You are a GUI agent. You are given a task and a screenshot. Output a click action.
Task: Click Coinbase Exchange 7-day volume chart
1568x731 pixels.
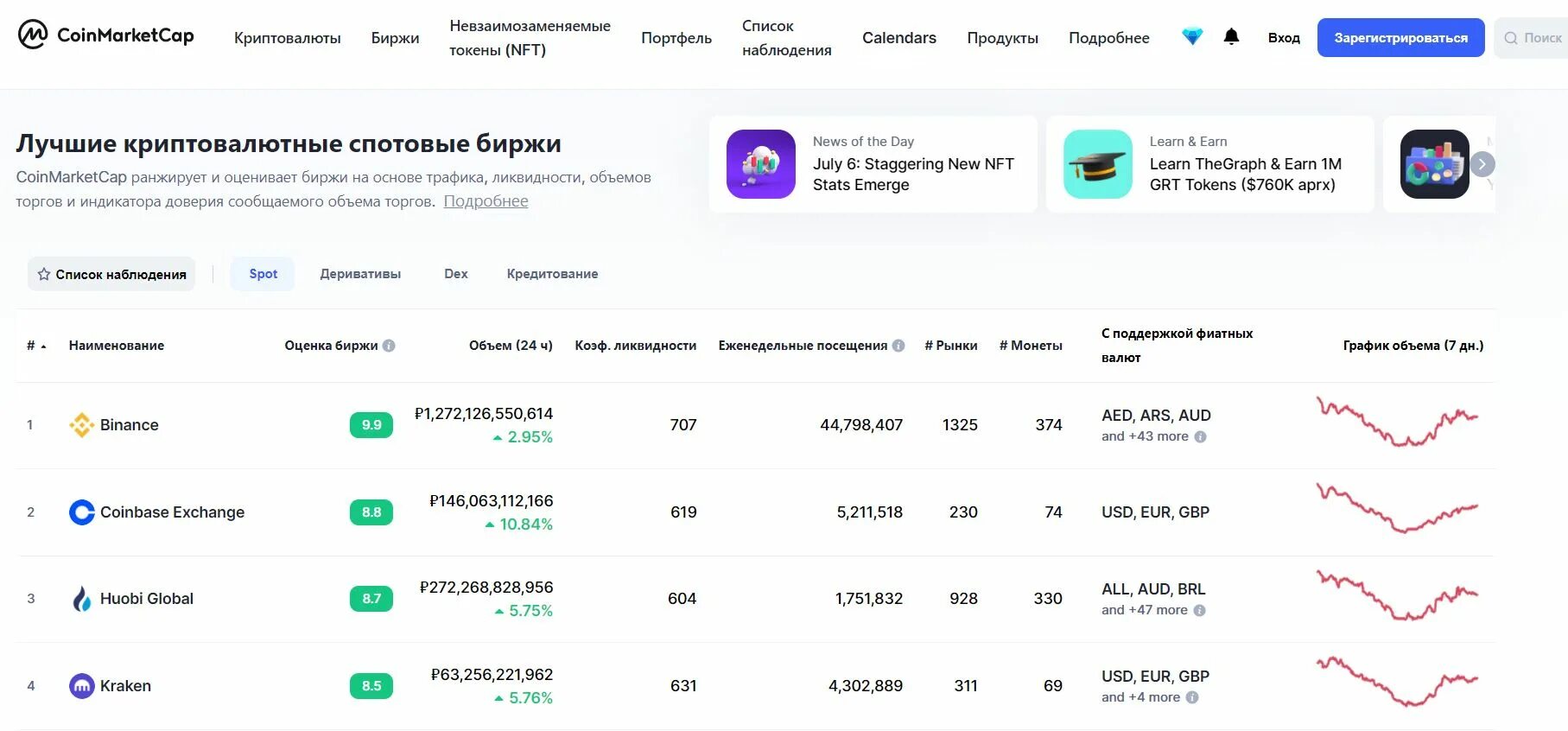[x=1397, y=507]
